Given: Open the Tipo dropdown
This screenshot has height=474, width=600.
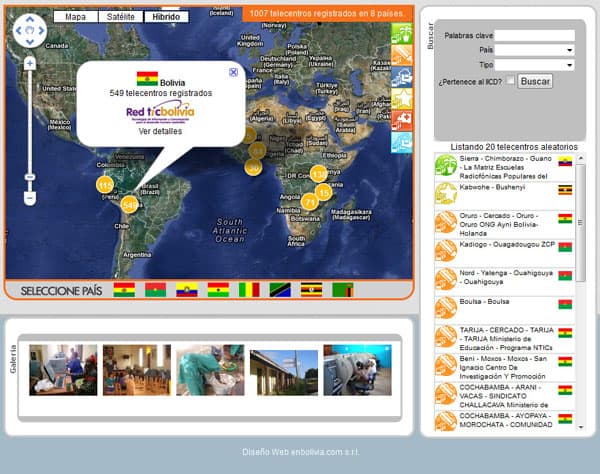Looking at the screenshot, I should [535, 65].
